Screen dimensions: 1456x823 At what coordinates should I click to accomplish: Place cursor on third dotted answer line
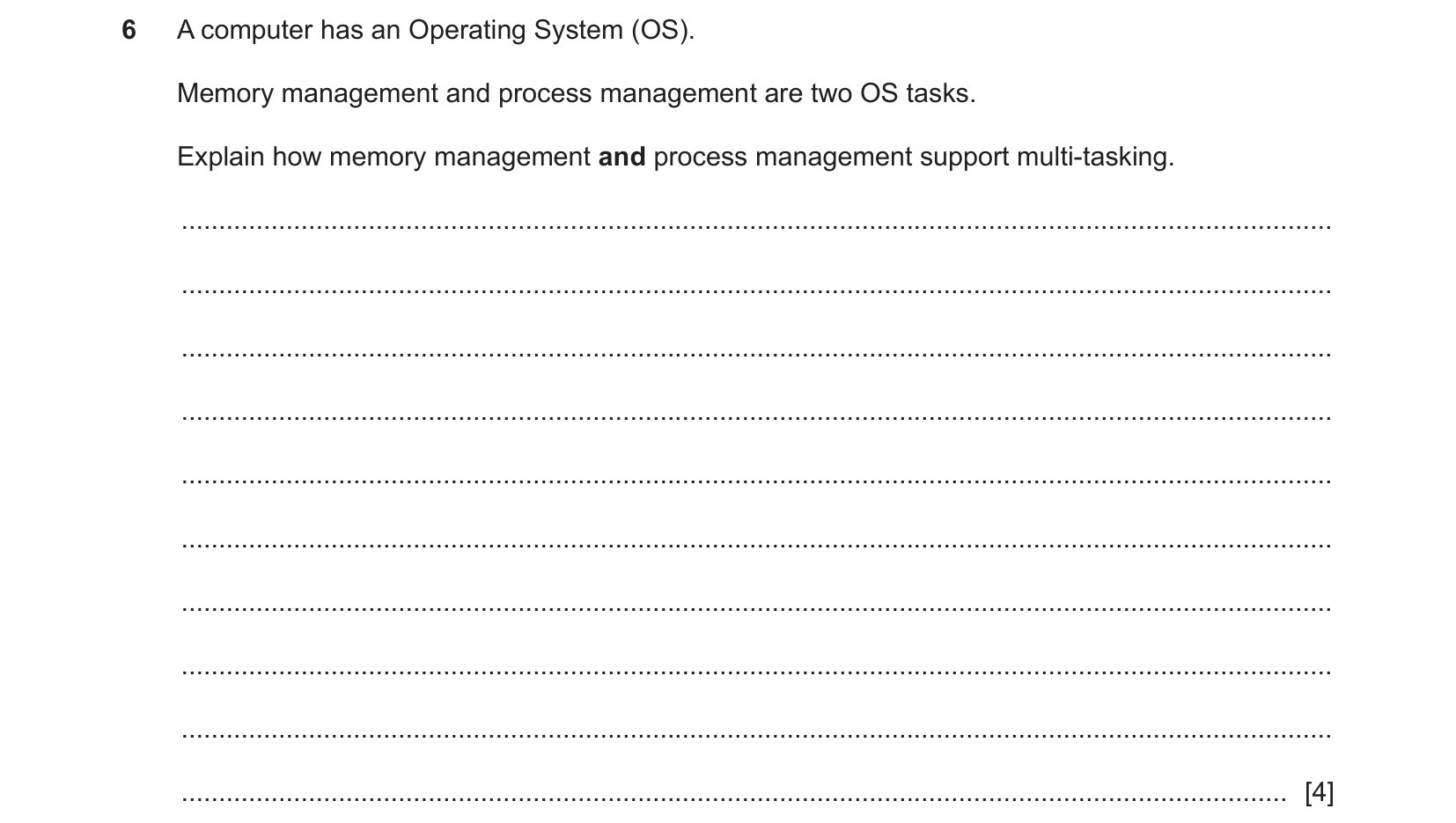pyautogui.click(x=756, y=353)
